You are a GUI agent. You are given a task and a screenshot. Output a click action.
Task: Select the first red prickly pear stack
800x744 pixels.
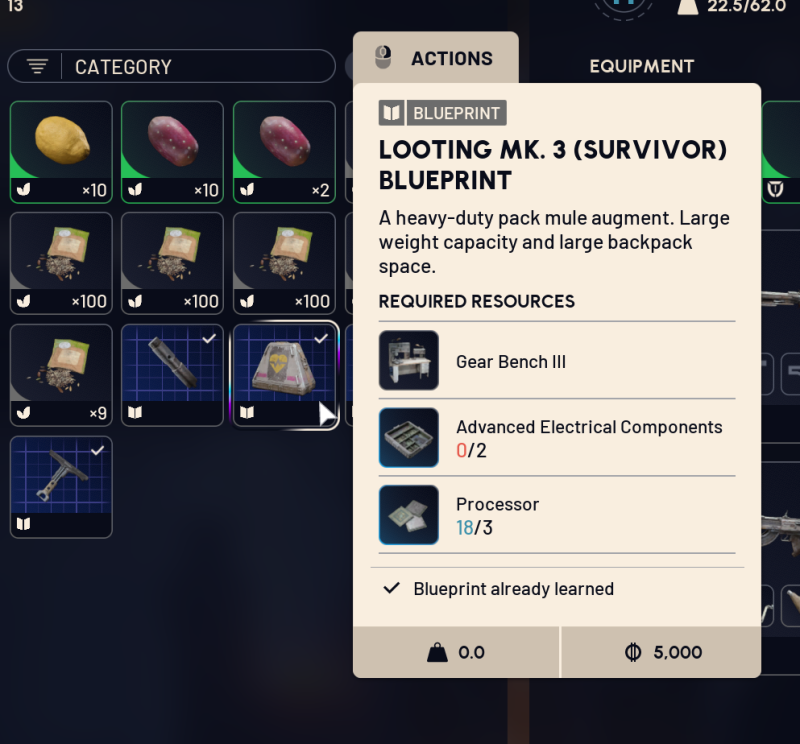click(x=172, y=152)
